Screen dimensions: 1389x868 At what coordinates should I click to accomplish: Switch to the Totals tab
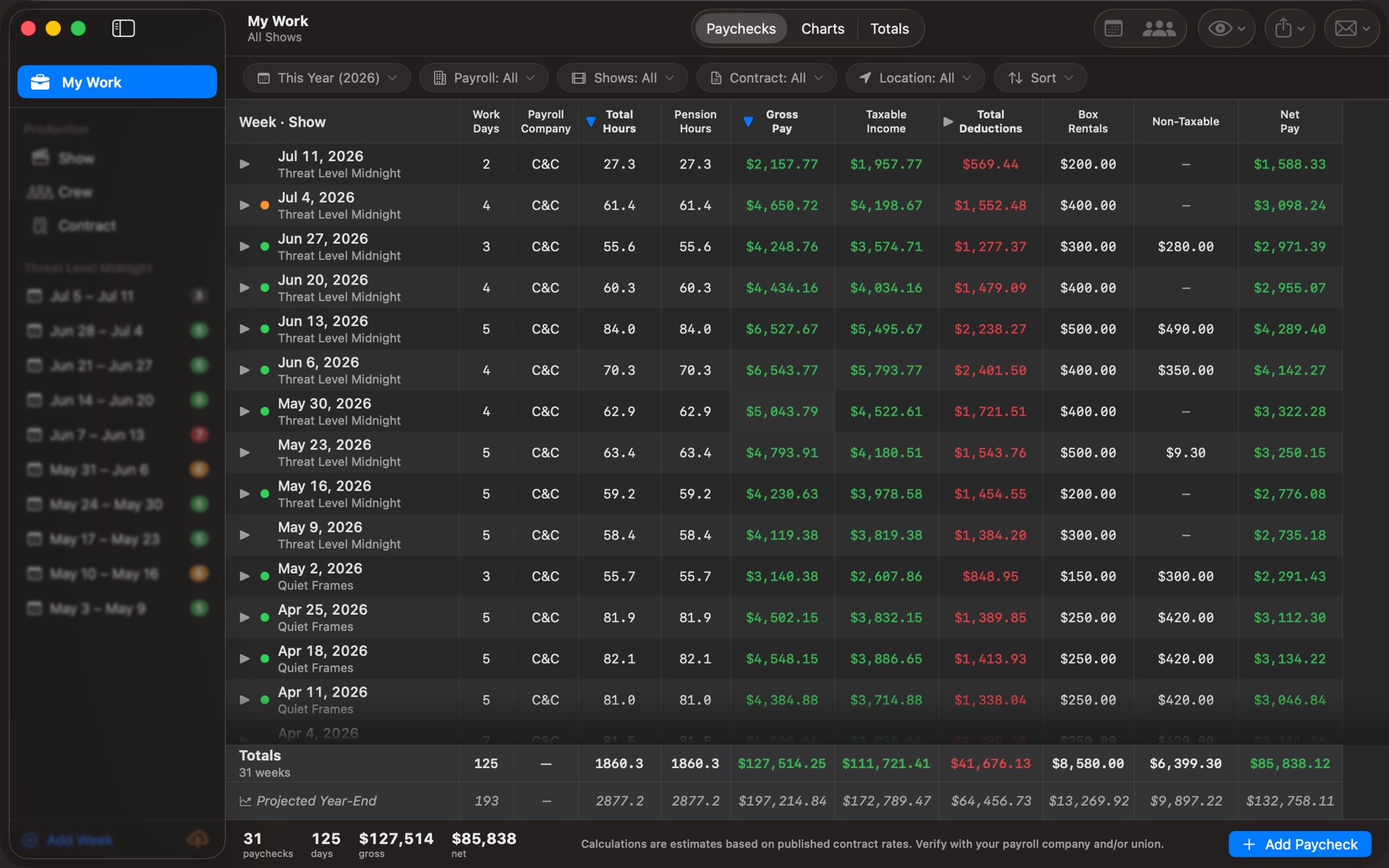coord(889,28)
